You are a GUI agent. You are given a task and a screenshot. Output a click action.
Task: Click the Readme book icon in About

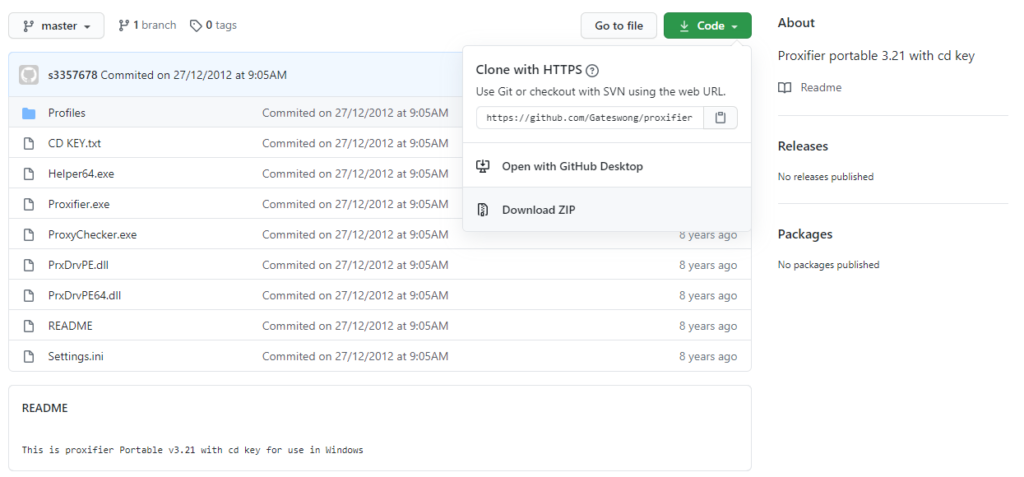click(x=785, y=88)
